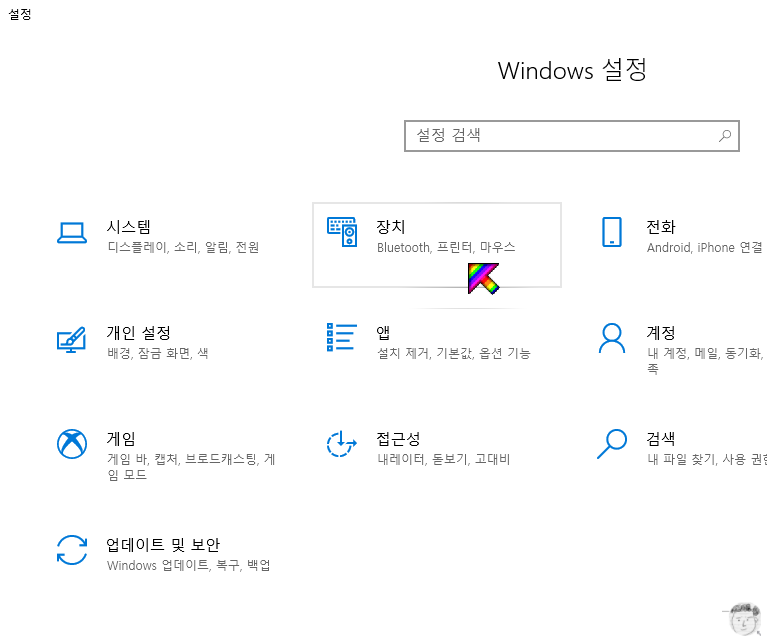767x639 pixels.
Task: Open 시스템 settings title
Action: tap(128, 227)
